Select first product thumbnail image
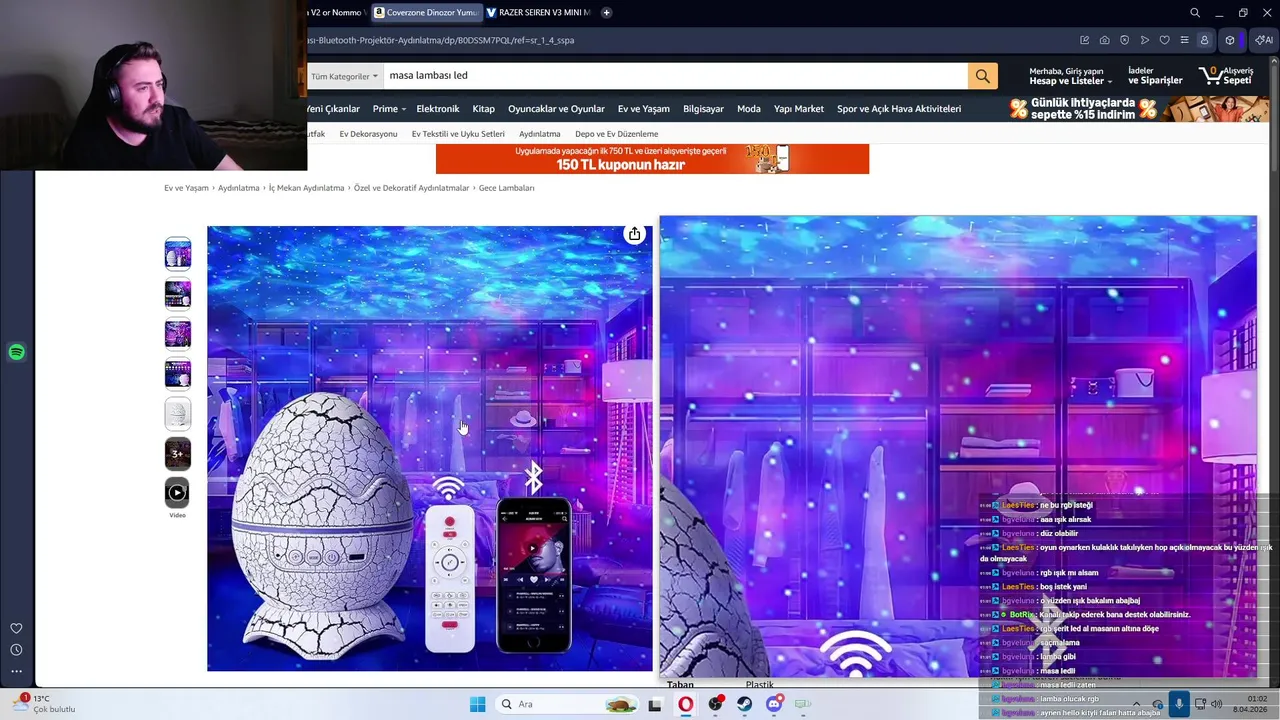This screenshot has height=720, width=1280. tap(177, 254)
